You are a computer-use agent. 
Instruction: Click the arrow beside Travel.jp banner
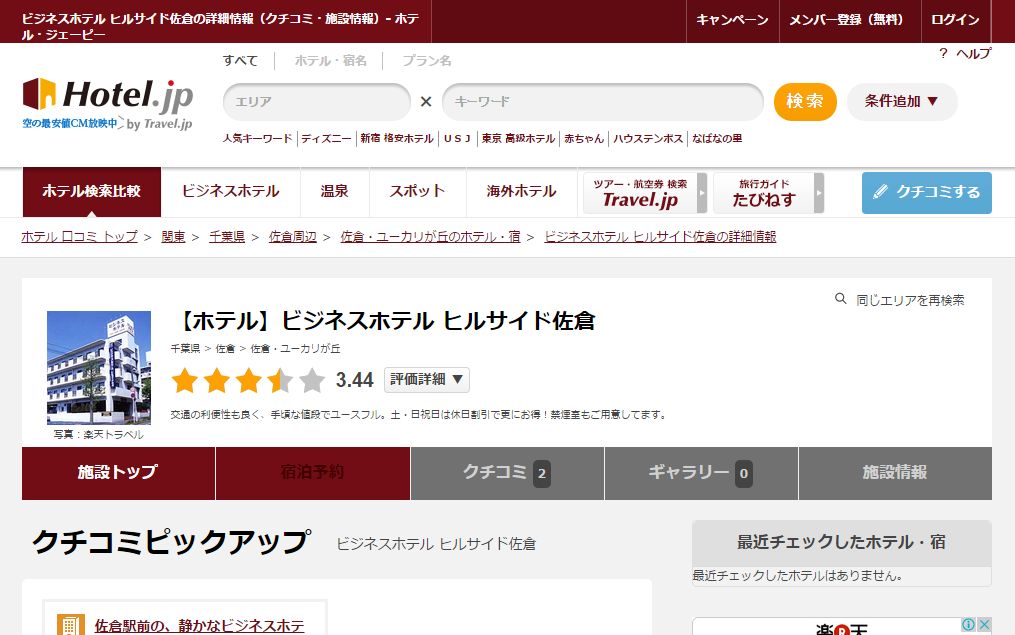pyautogui.click(x=702, y=193)
